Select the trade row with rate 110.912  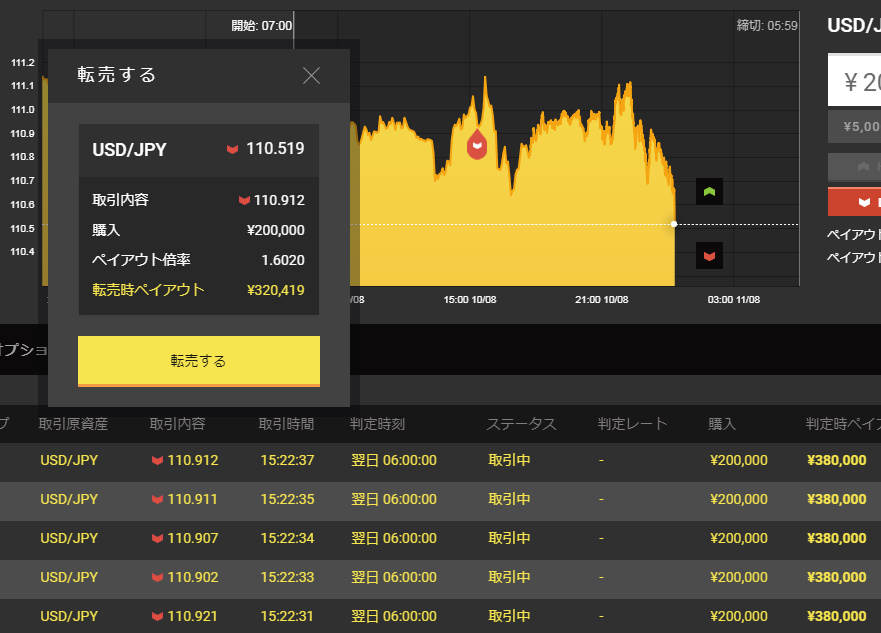(440, 461)
